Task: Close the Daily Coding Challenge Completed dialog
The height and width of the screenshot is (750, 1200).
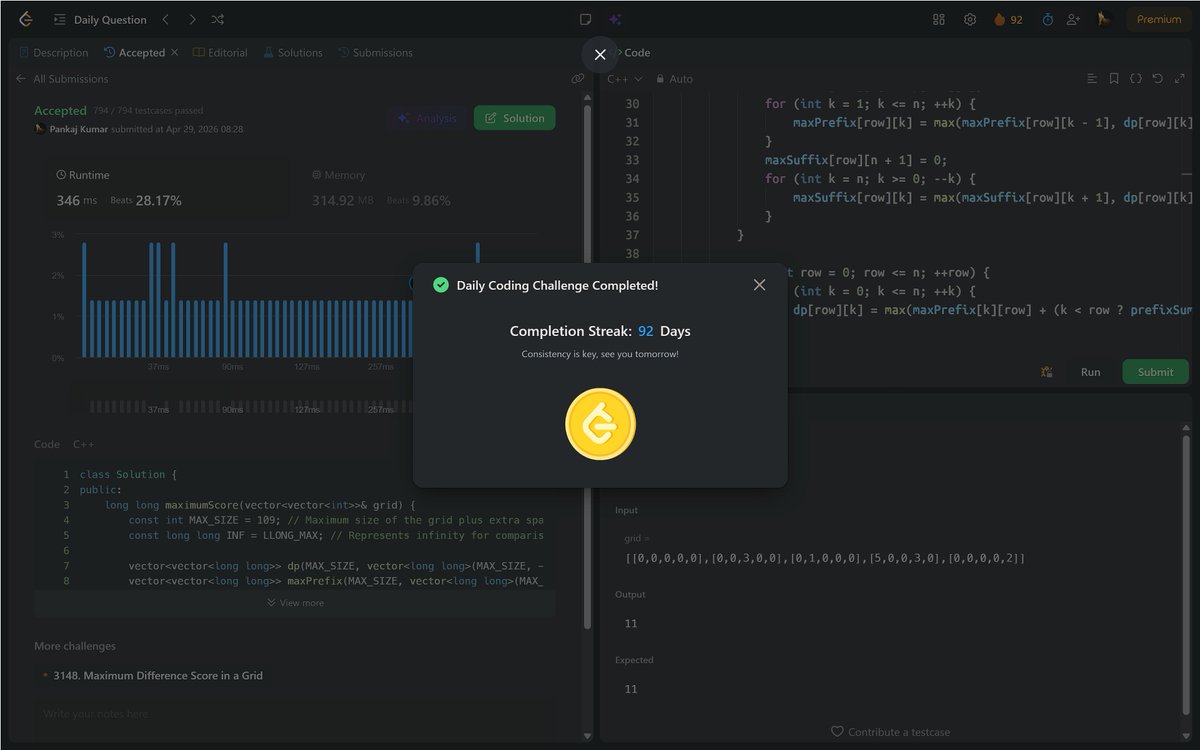Action: (759, 285)
